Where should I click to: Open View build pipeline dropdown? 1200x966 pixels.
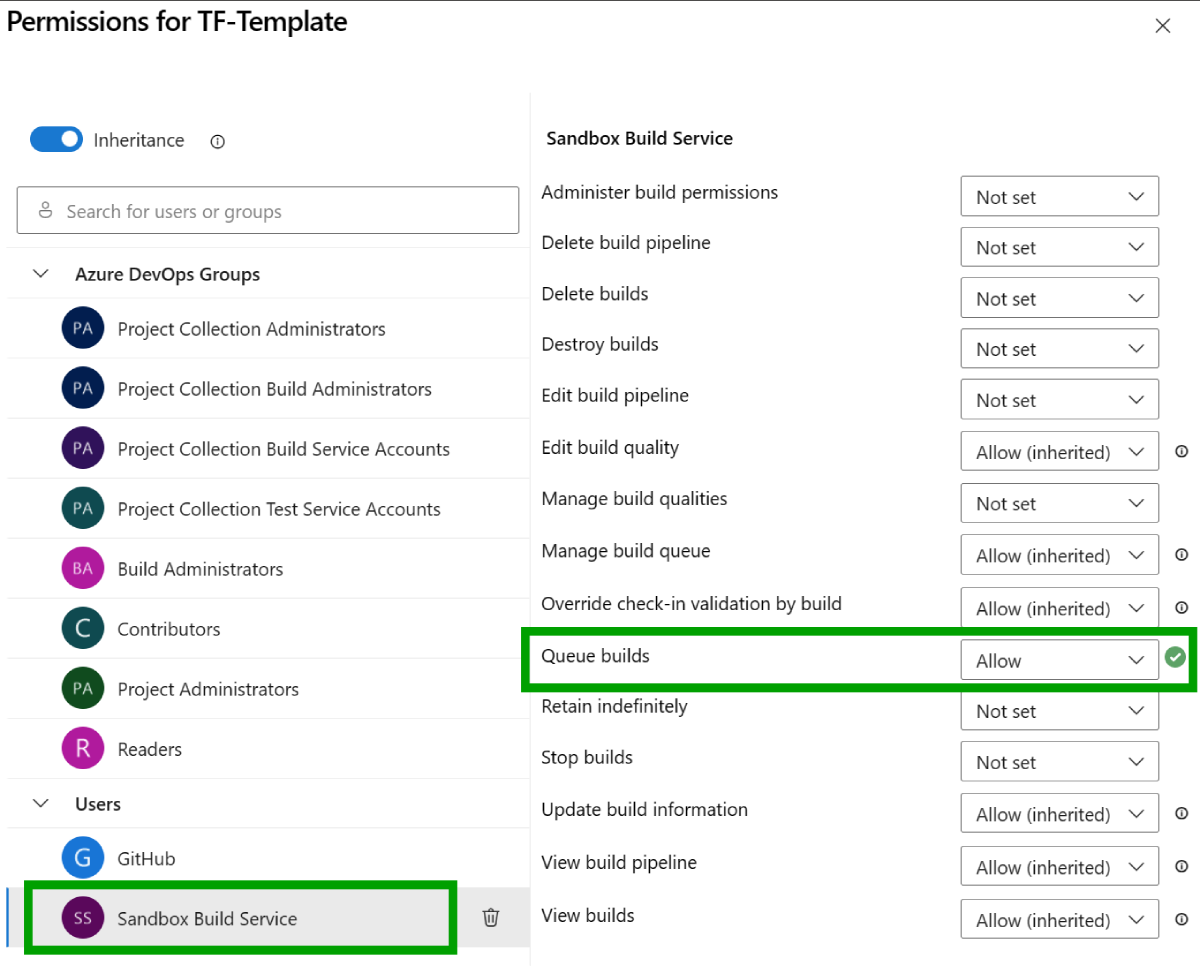click(x=1059, y=867)
